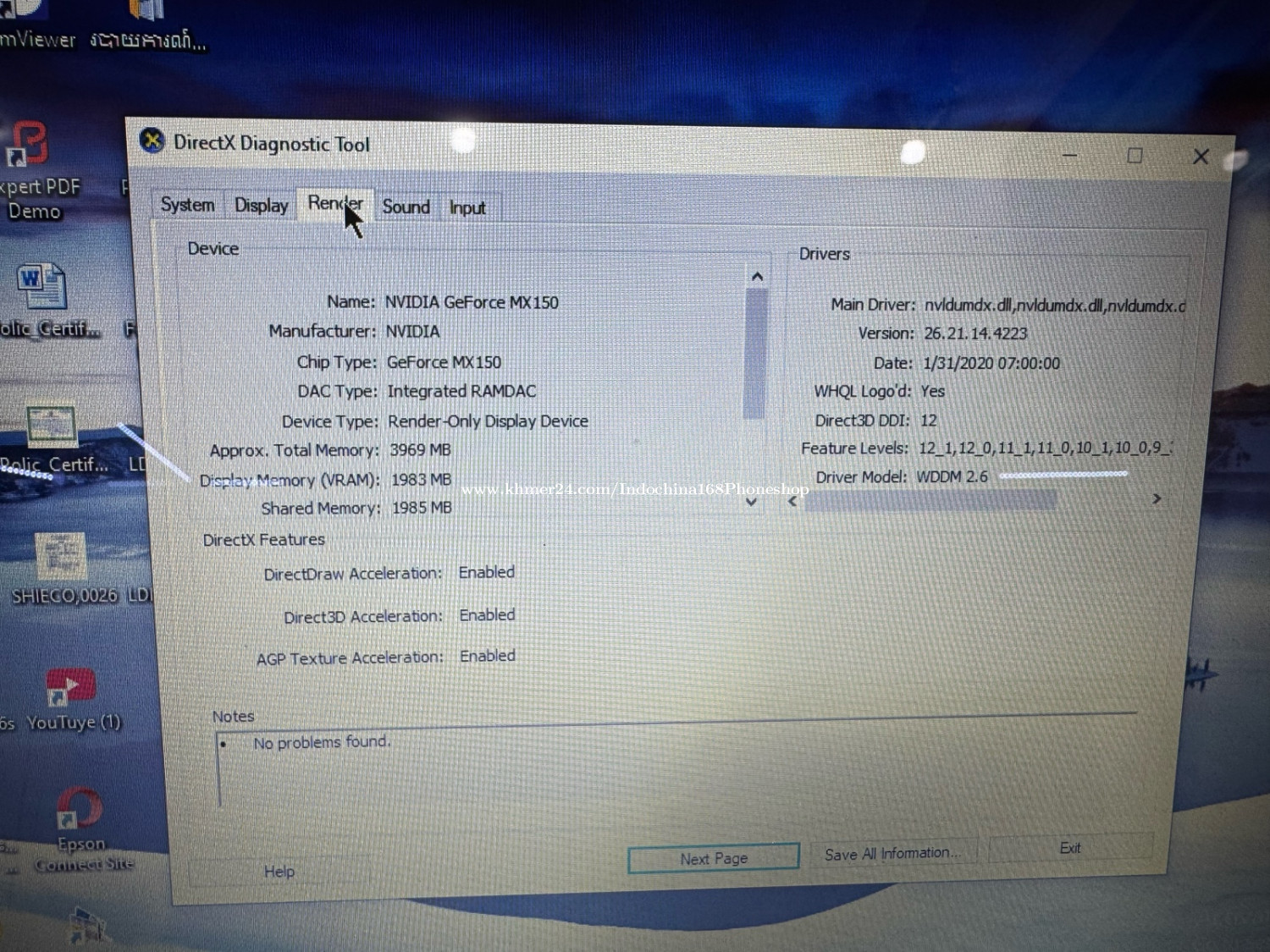Viewport: 1270px width, 952px height.
Task: Click the Drivers panel scroll-right arrow
Action: coord(1157,499)
